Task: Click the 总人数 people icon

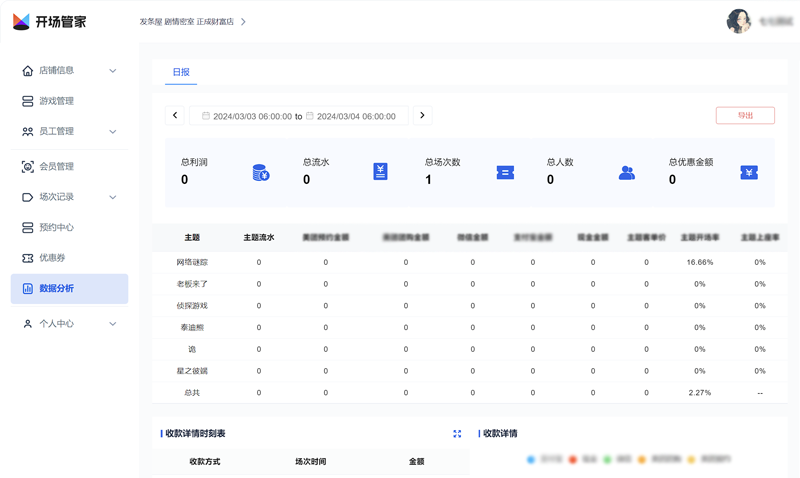Action: click(x=627, y=173)
